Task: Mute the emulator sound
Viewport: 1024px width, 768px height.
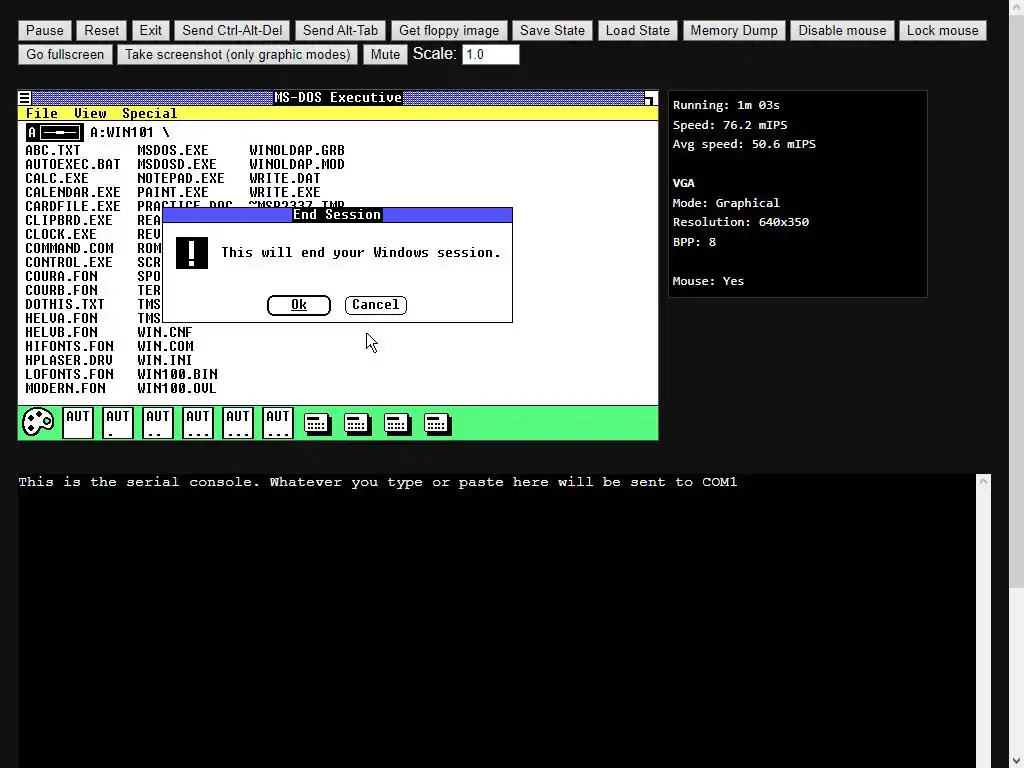Action: 385,55
